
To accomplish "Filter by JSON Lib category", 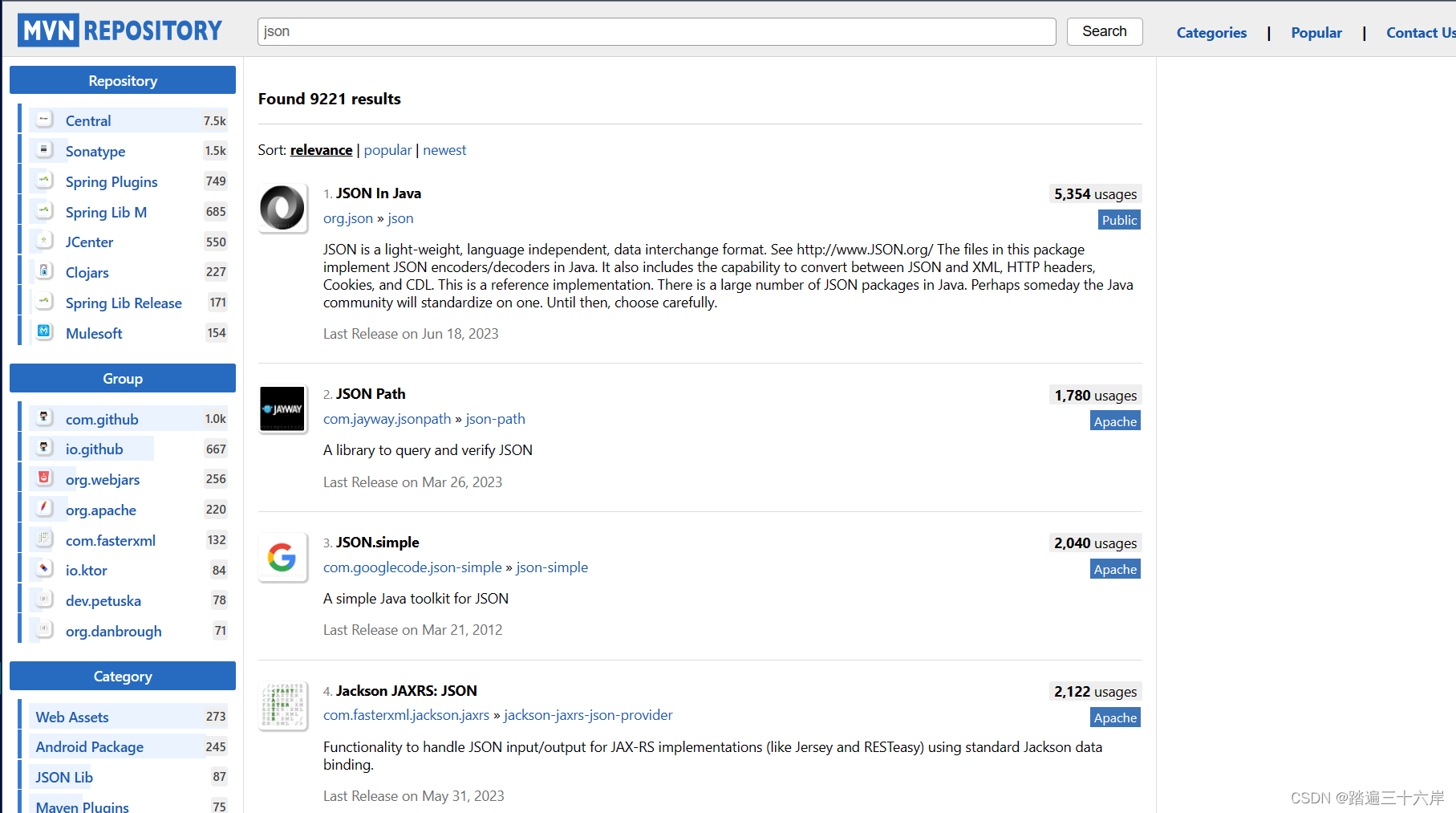I will tap(64, 778).
